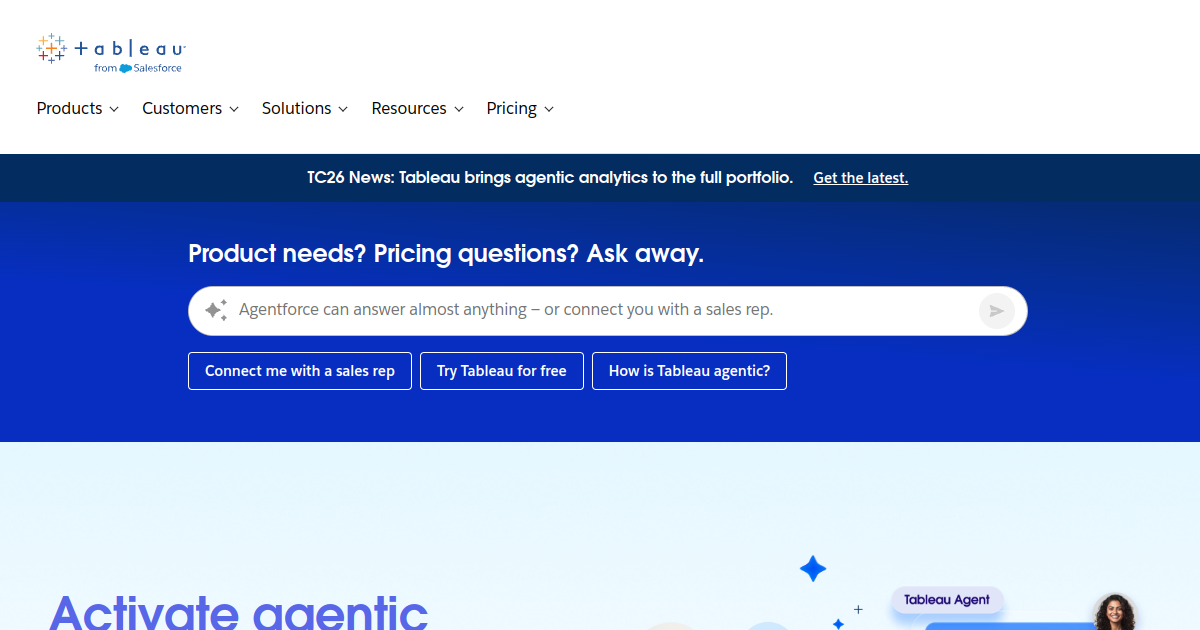The width and height of the screenshot is (1200, 630).
Task: Click the woman's avatar photo
Action: pyautogui.click(x=1114, y=612)
